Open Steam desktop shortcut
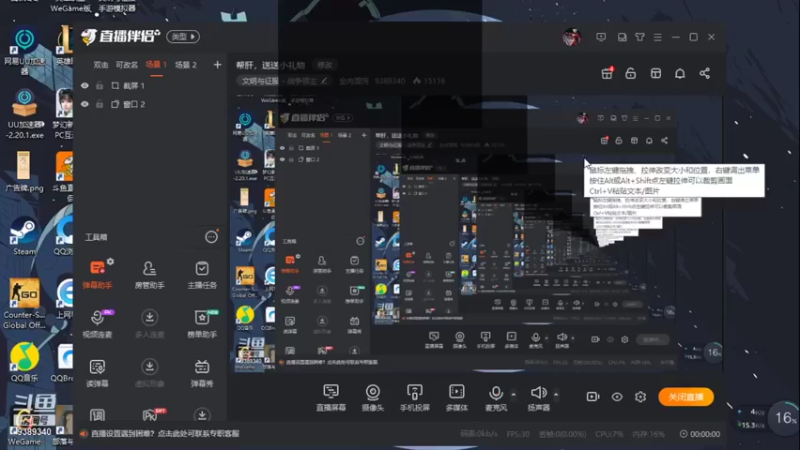The width and height of the screenshot is (800, 450). point(24,236)
